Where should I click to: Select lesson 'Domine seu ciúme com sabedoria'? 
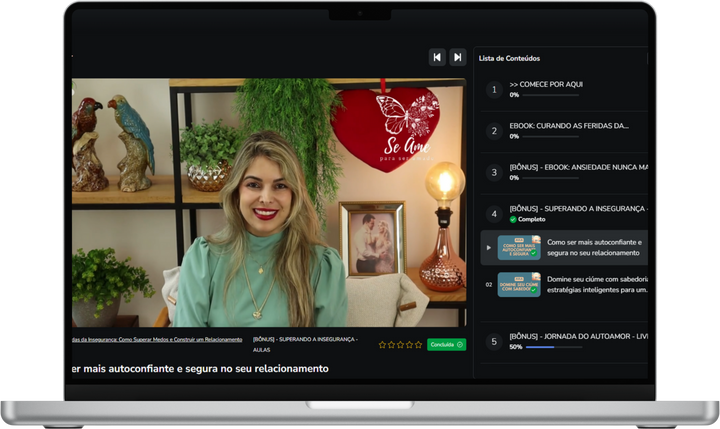pyautogui.click(x=596, y=284)
